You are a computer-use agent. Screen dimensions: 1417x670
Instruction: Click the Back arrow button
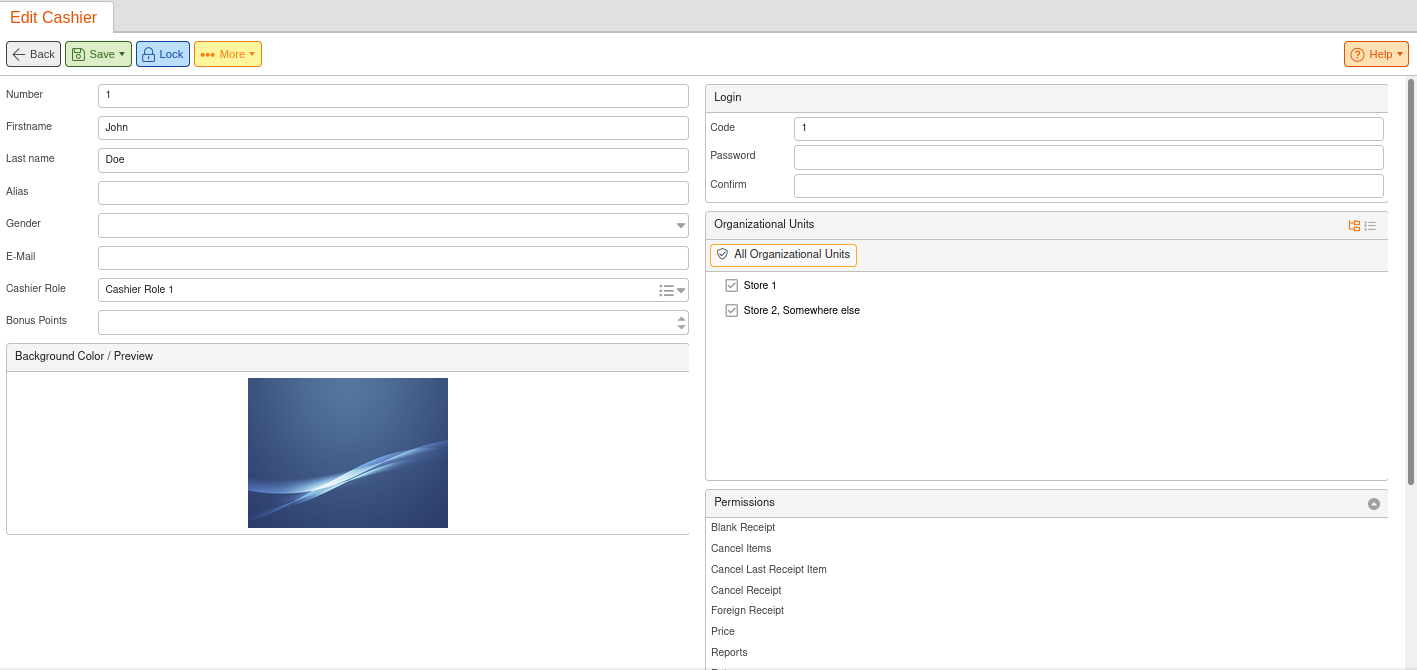point(33,54)
